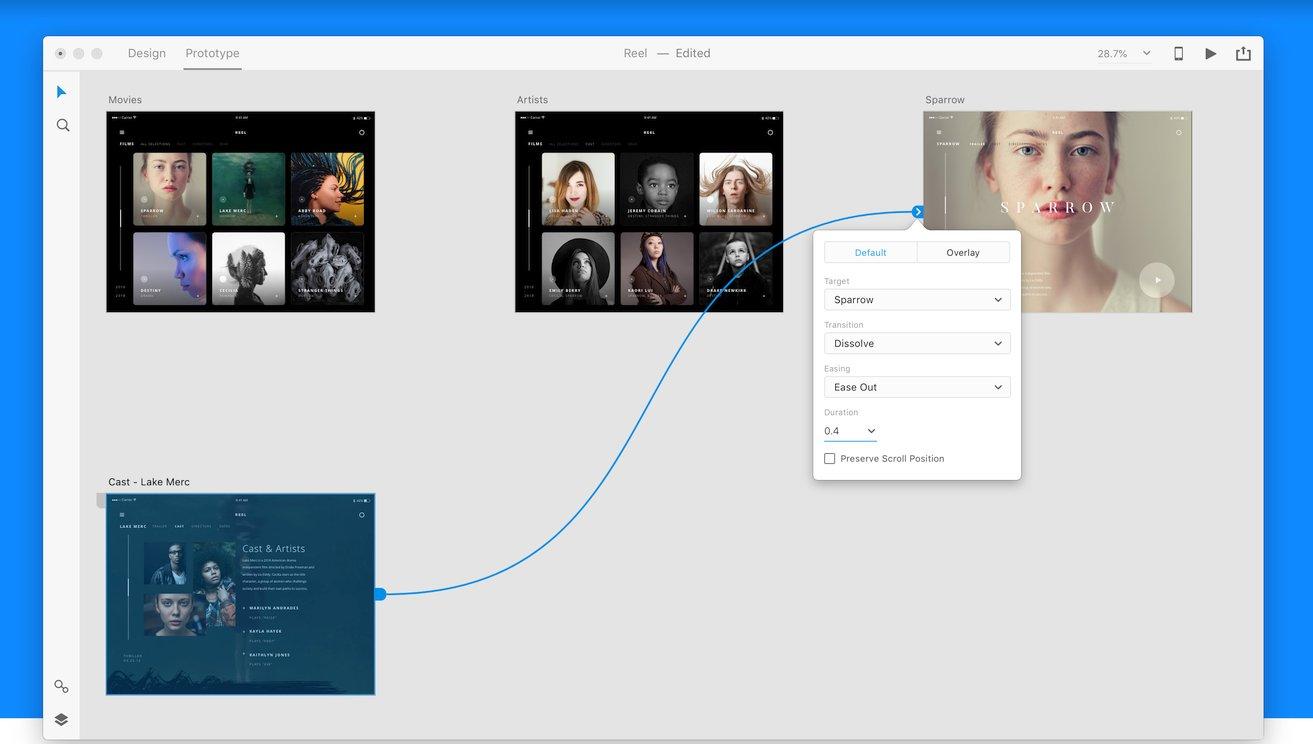Activate the Zoom magnifier tool
The image size is (1313, 744).
pyautogui.click(x=62, y=125)
